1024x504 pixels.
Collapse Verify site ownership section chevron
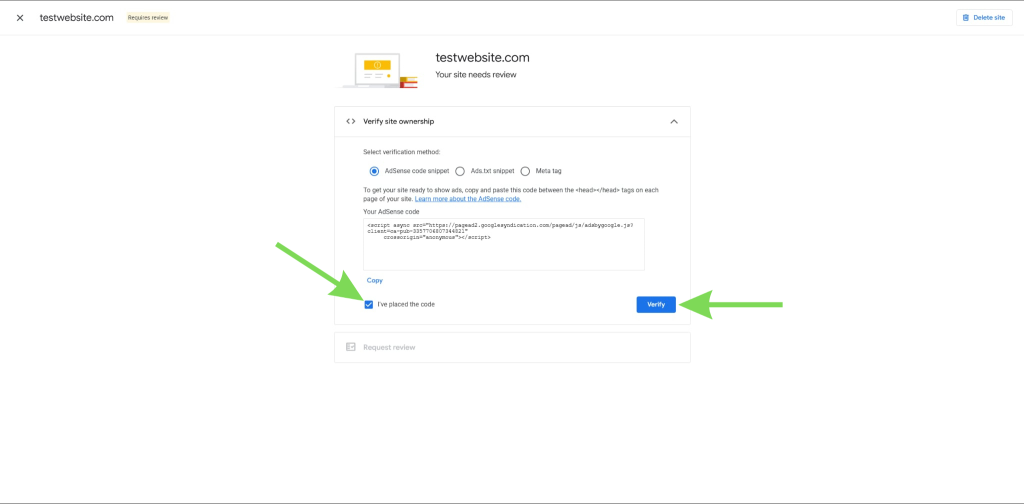pyautogui.click(x=674, y=121)
